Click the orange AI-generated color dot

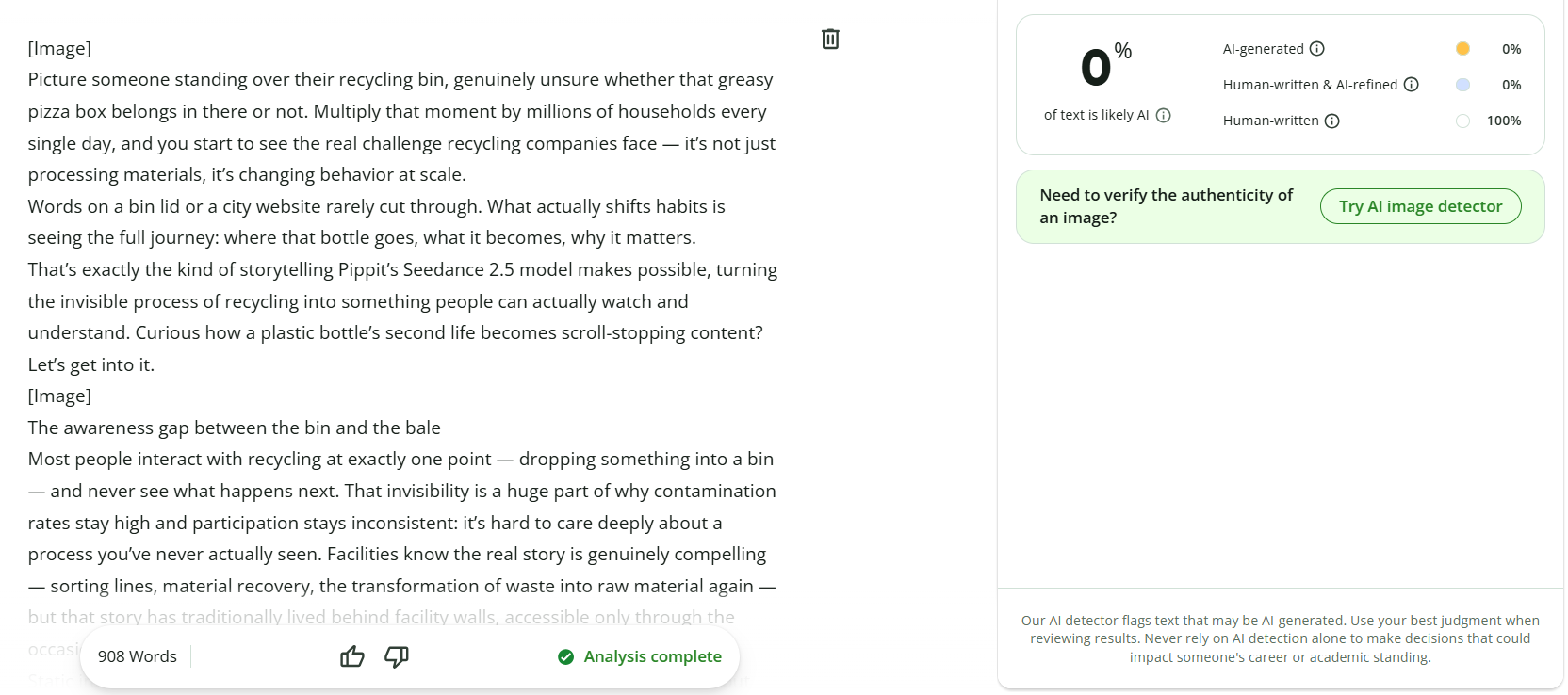click(1462, 49)
